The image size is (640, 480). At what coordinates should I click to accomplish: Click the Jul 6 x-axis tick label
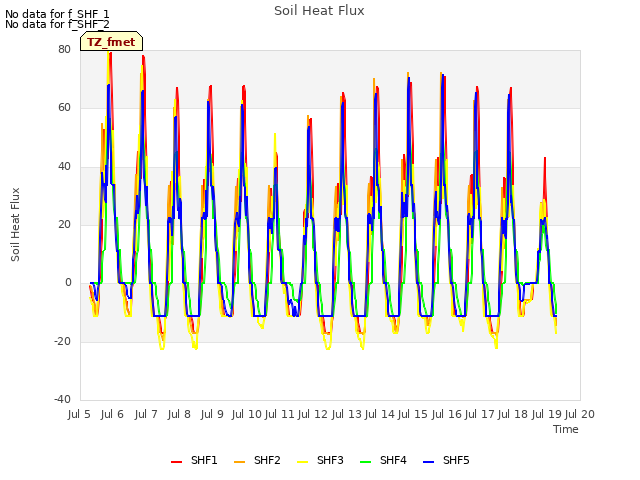pyautogui.click(x=112, y=414)
